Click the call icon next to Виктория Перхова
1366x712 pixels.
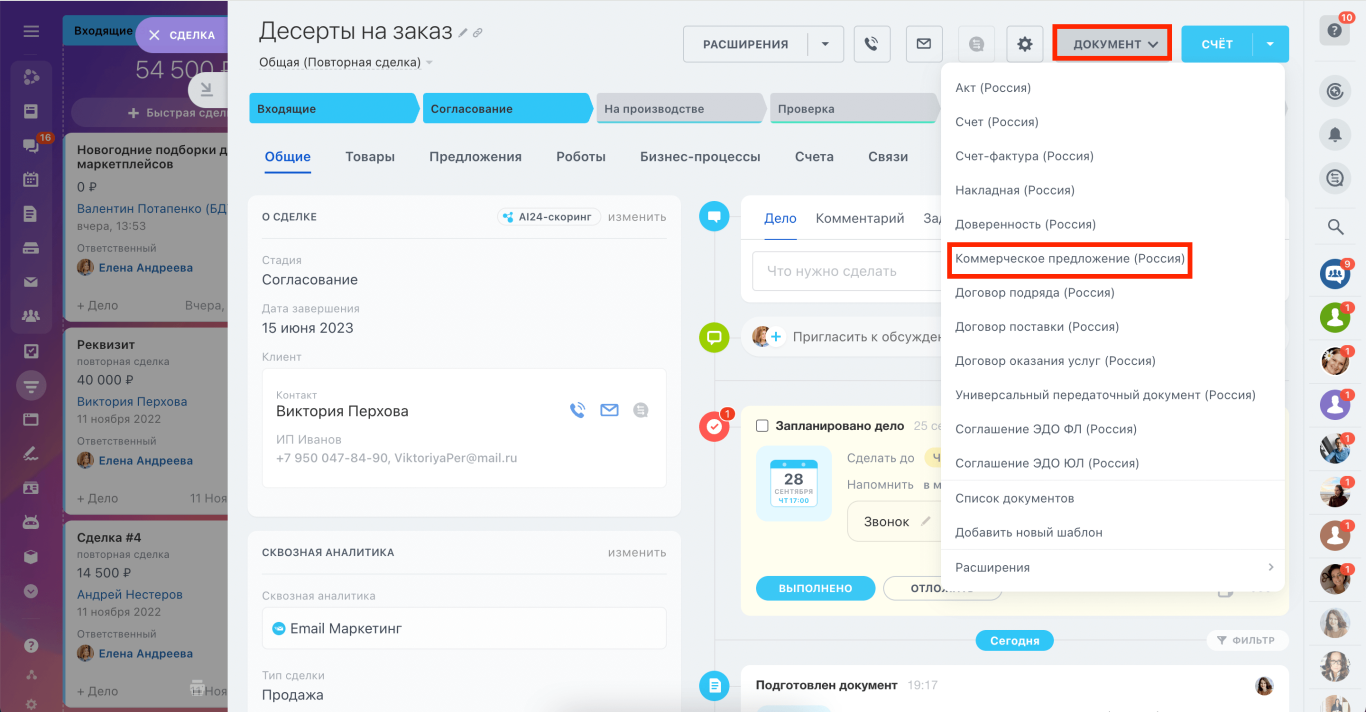click(x=576, y=408)
